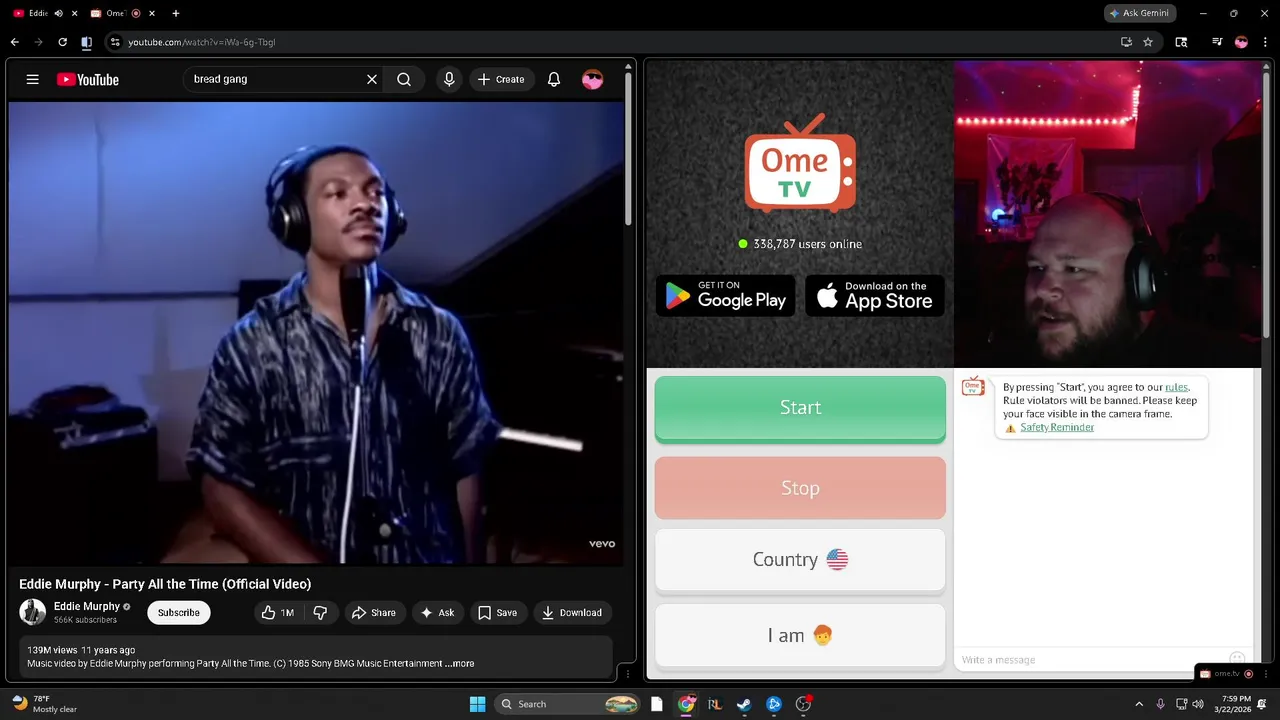
Task: Open Eddie Murphy channel avatar
Action: click(33, 612)
